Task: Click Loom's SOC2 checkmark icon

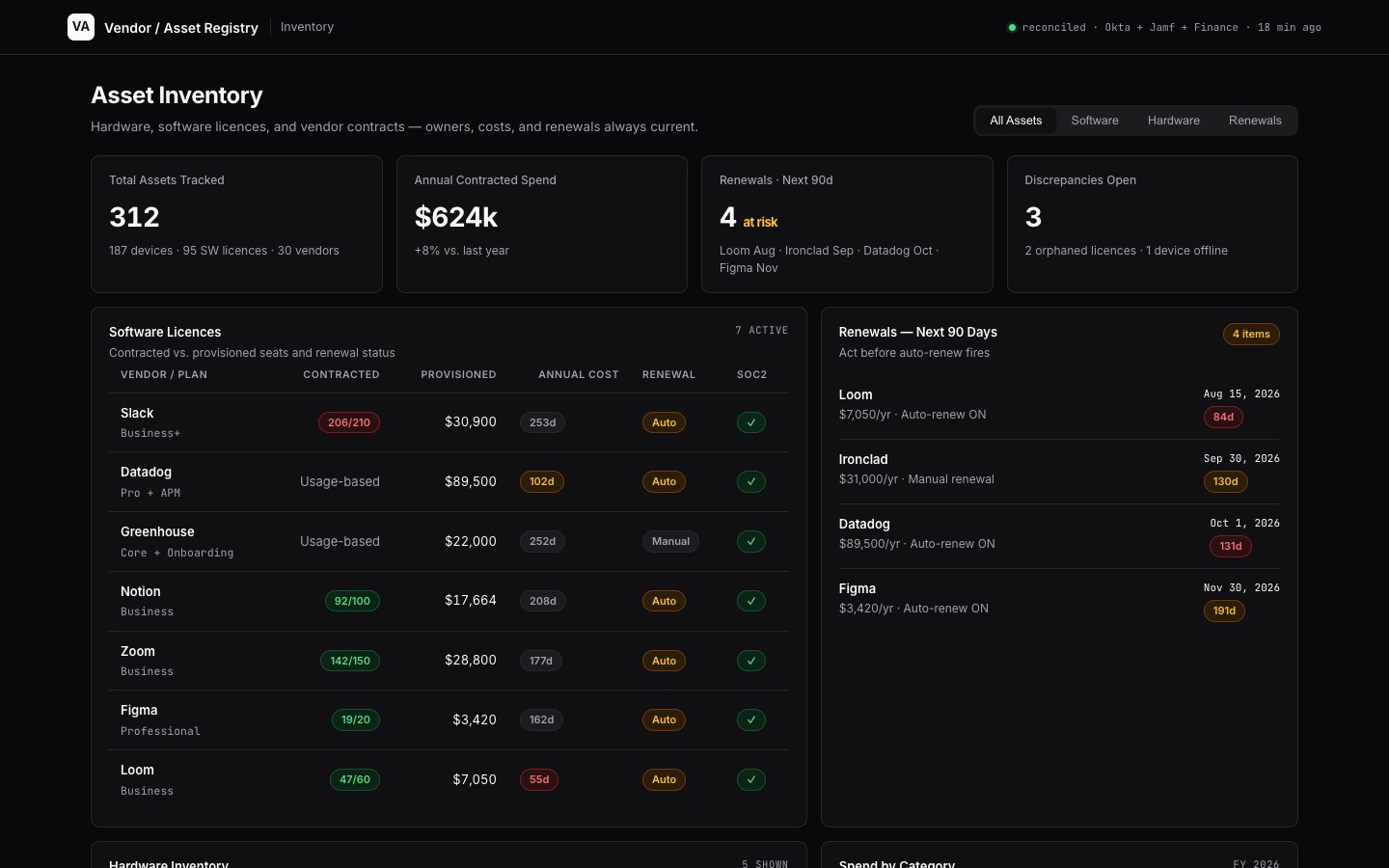Action: click(x=751, y=779)
